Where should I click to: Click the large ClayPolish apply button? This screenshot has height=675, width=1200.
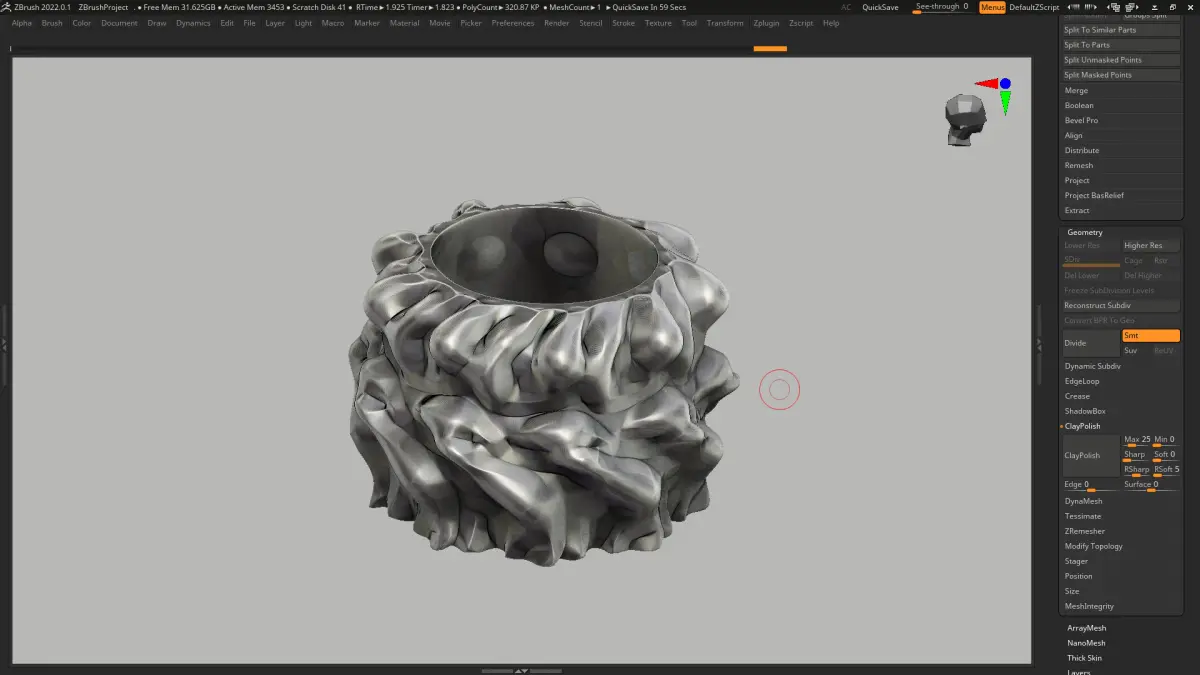tap(1090, 455)
